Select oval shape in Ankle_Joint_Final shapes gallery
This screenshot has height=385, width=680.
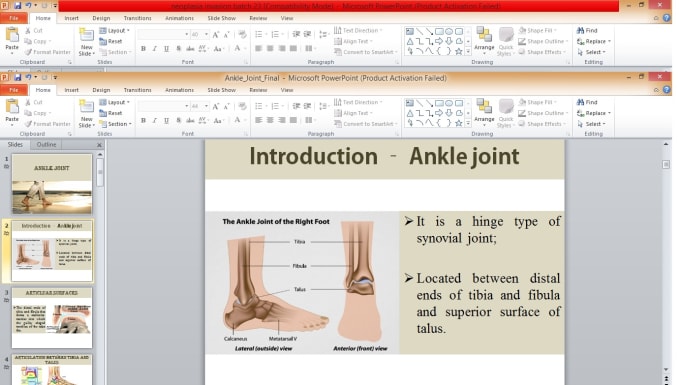click(x=449, y=103)
